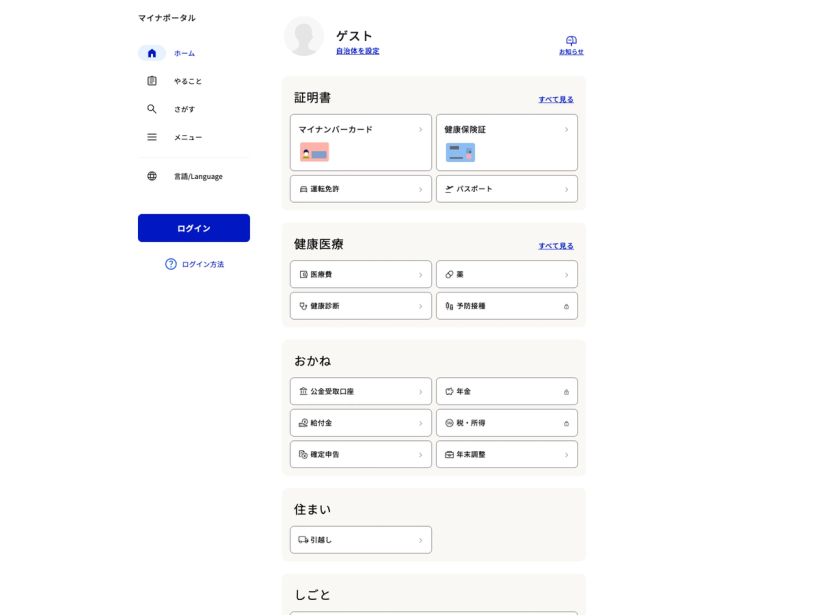Click chevron on 薬 row
The image size is (820, 615).
click(566, 275)
